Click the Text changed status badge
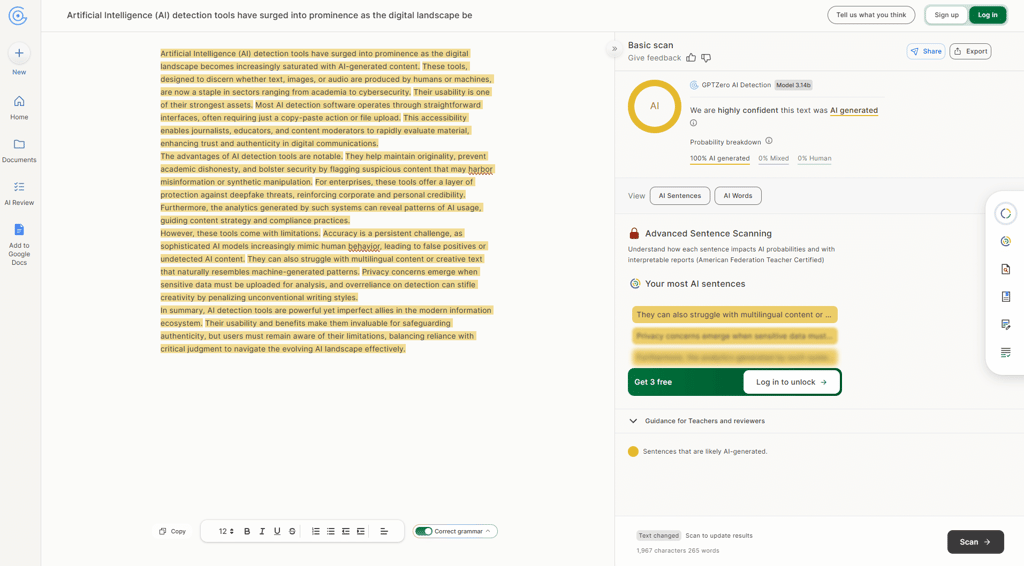Viewport: 1024px width, 566px height. pyautogui.click(x=658, y=536)
